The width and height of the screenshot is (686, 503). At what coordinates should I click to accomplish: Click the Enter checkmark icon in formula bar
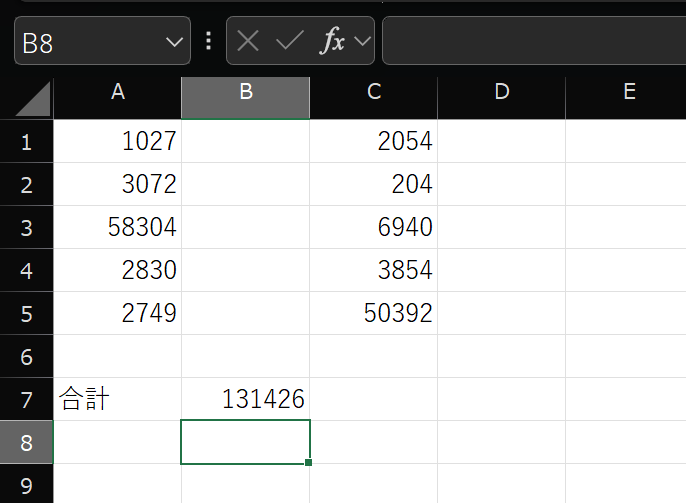tap(289, 41)
